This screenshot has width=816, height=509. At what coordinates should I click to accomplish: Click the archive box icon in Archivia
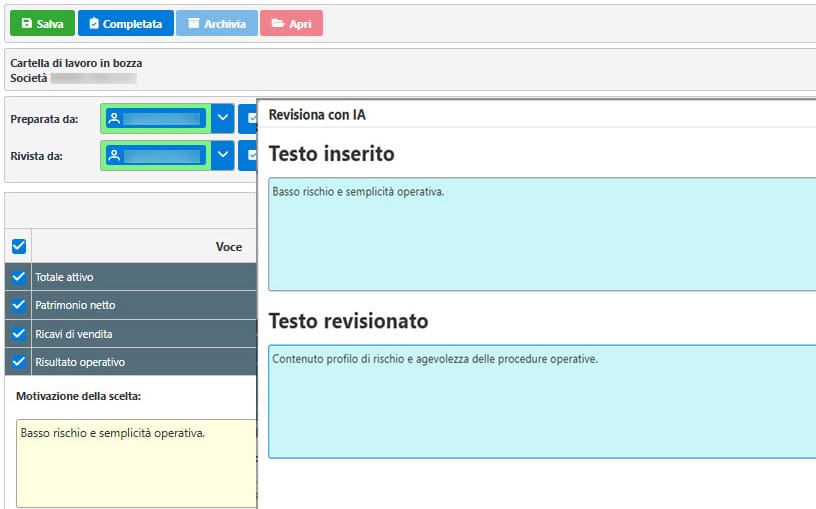194,23
